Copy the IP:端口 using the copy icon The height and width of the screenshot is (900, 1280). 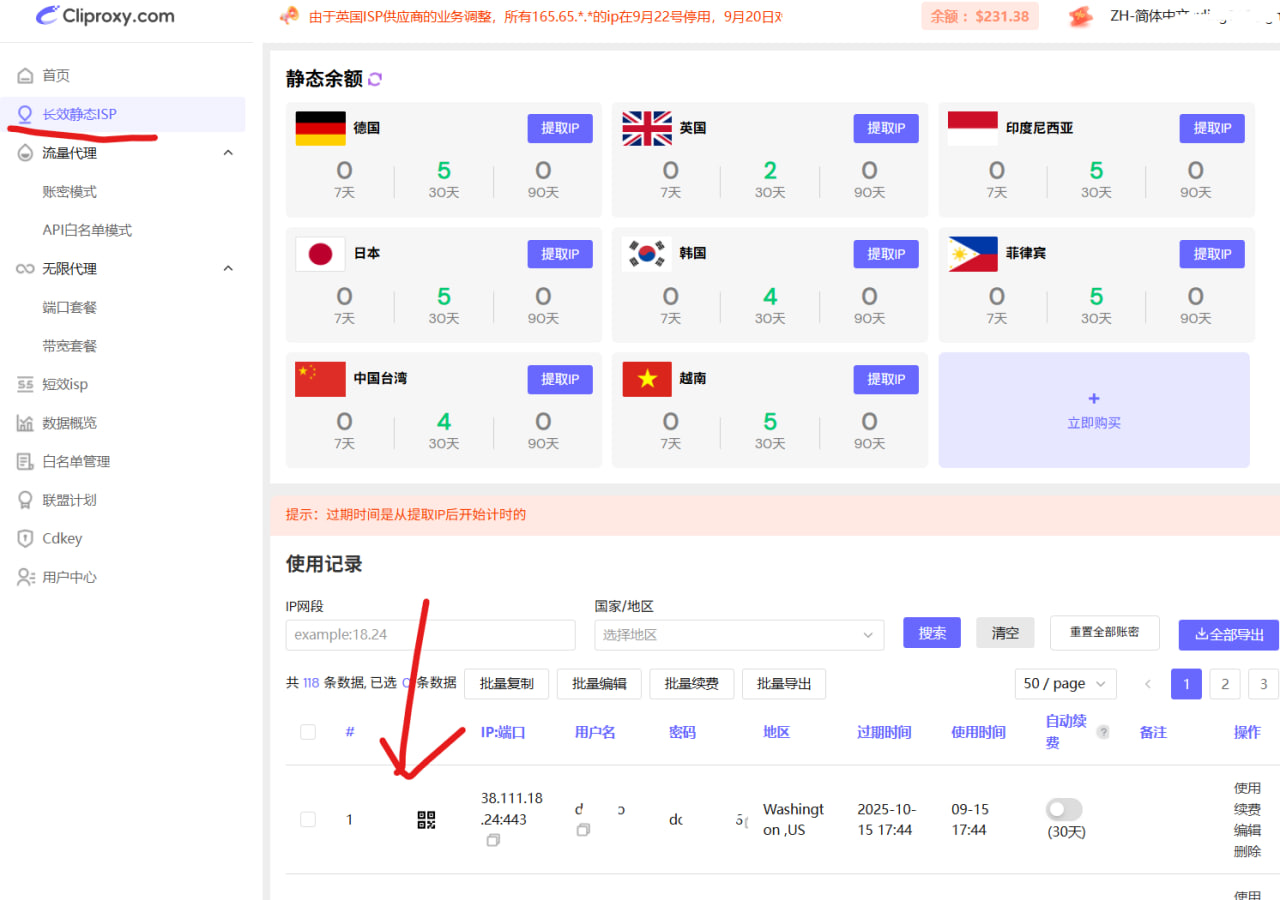point(493,840)
